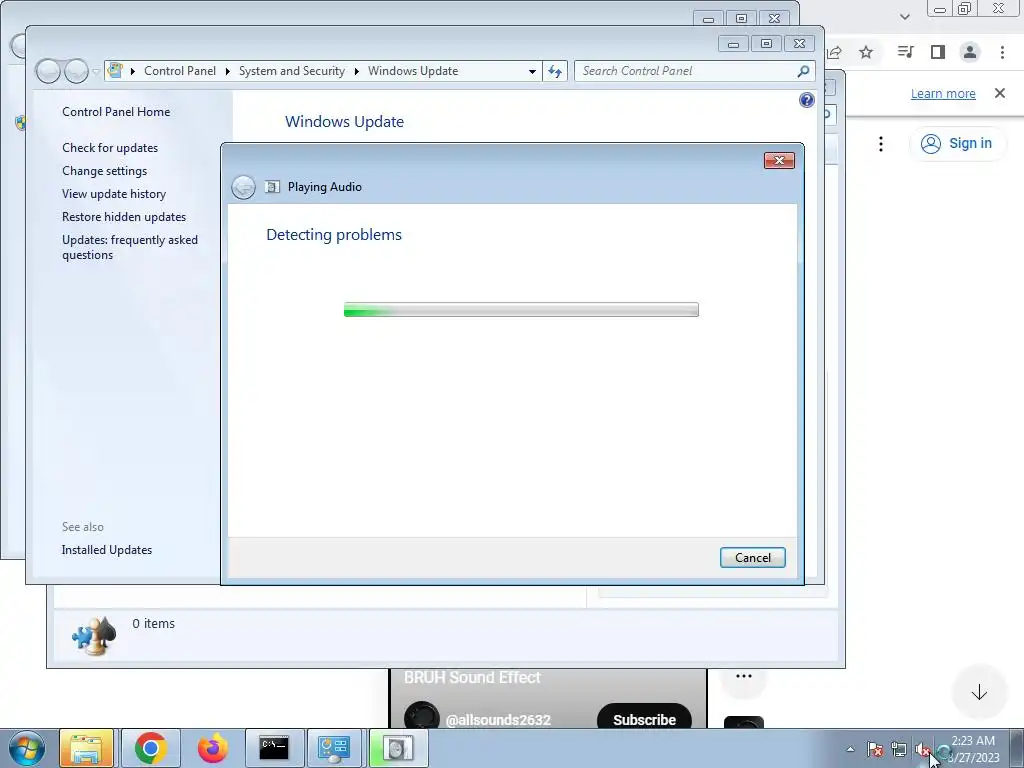Click the Playing Audio title icon
Viewport: 1024px width, 768px height.
(x=272, y=187)
